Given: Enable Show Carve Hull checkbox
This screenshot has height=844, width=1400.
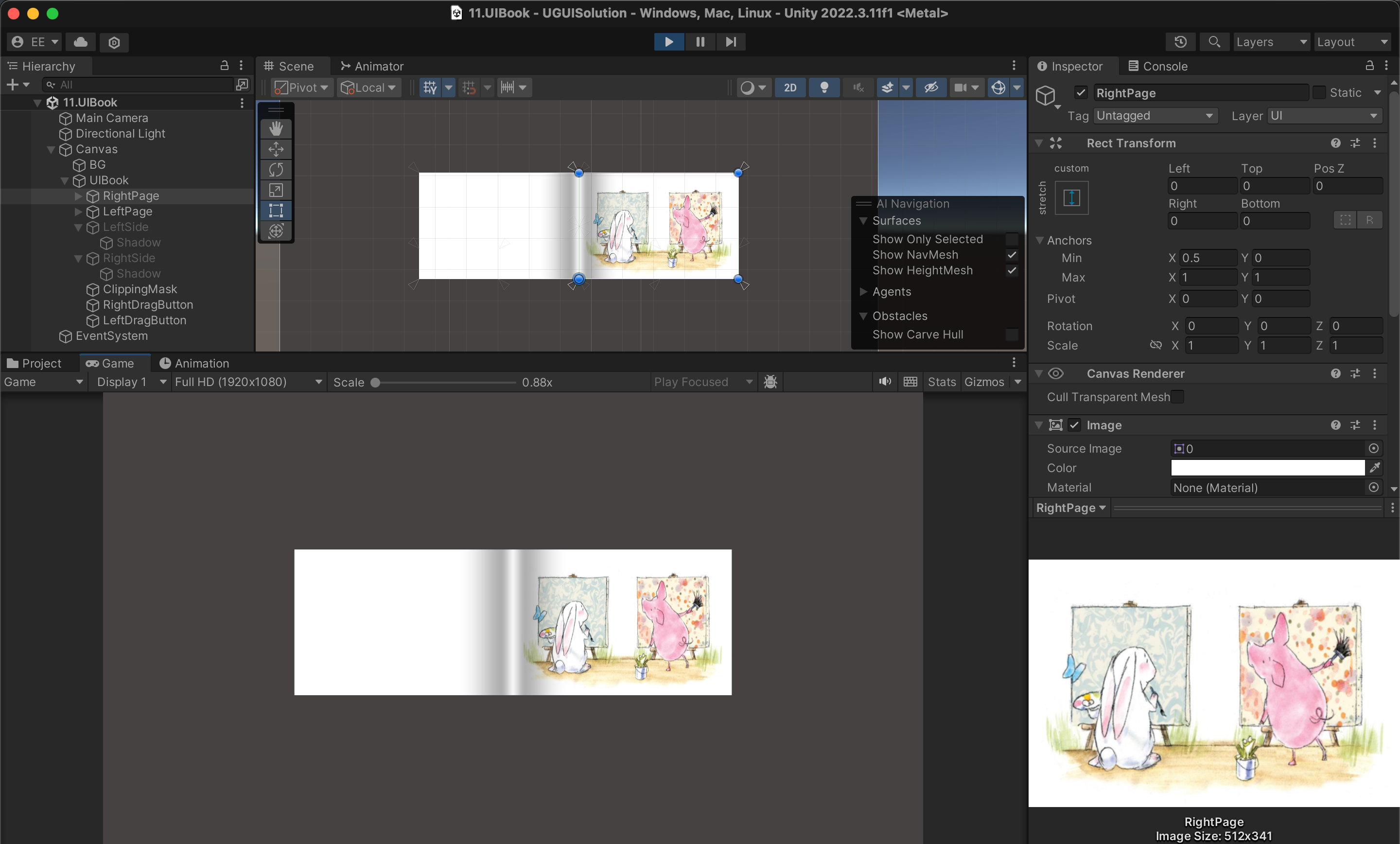Looking at the screenshot, I should pyautogui.click(x=1012, y=334).
